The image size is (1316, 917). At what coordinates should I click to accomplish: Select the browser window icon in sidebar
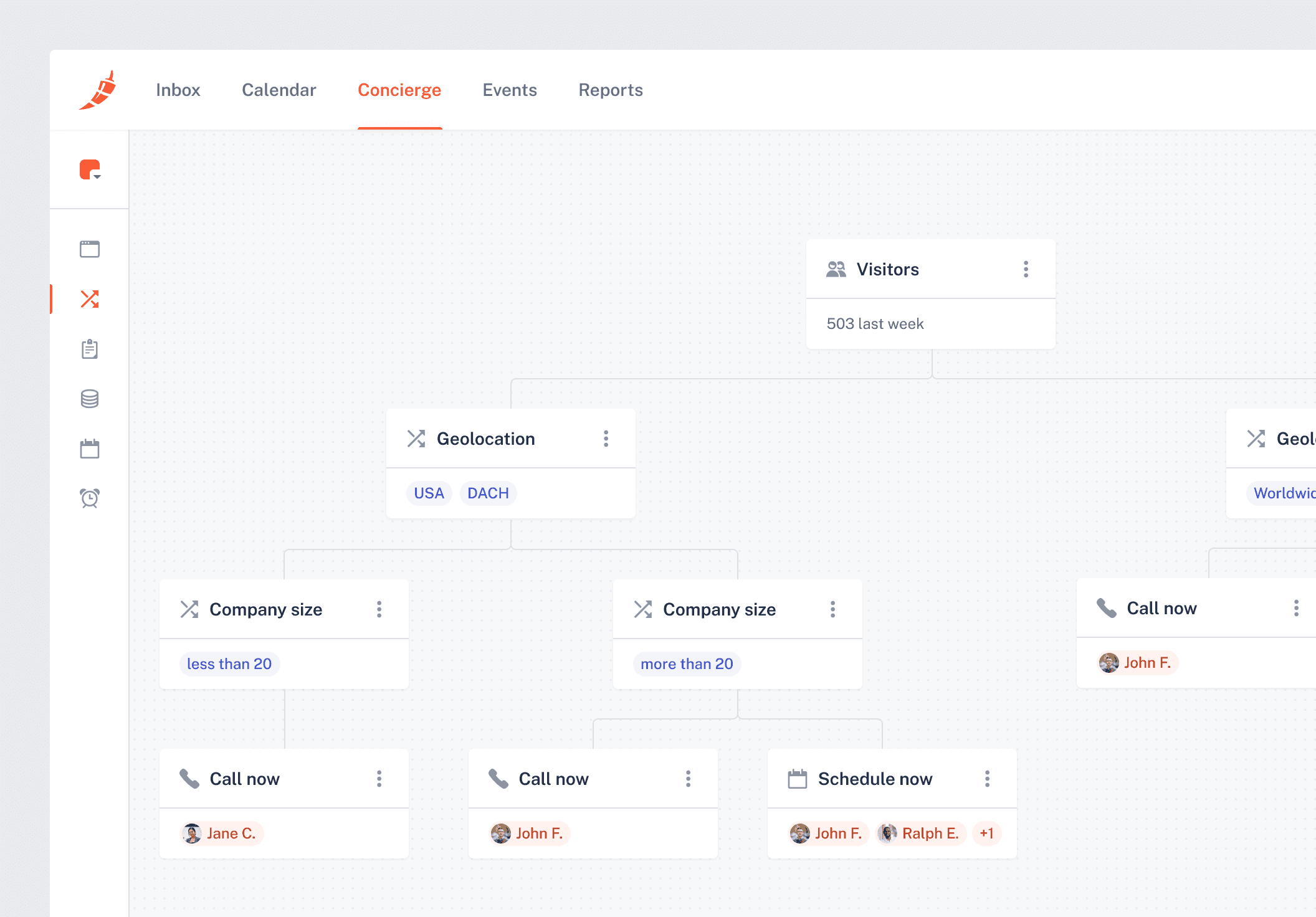coord(90,249)
